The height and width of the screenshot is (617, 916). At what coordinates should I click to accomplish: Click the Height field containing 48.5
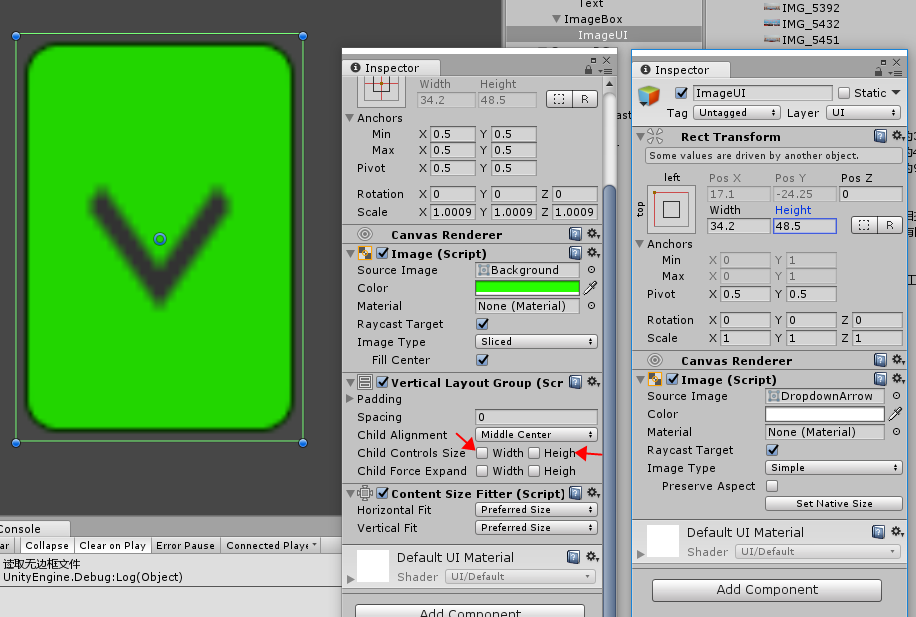point(804,227)
